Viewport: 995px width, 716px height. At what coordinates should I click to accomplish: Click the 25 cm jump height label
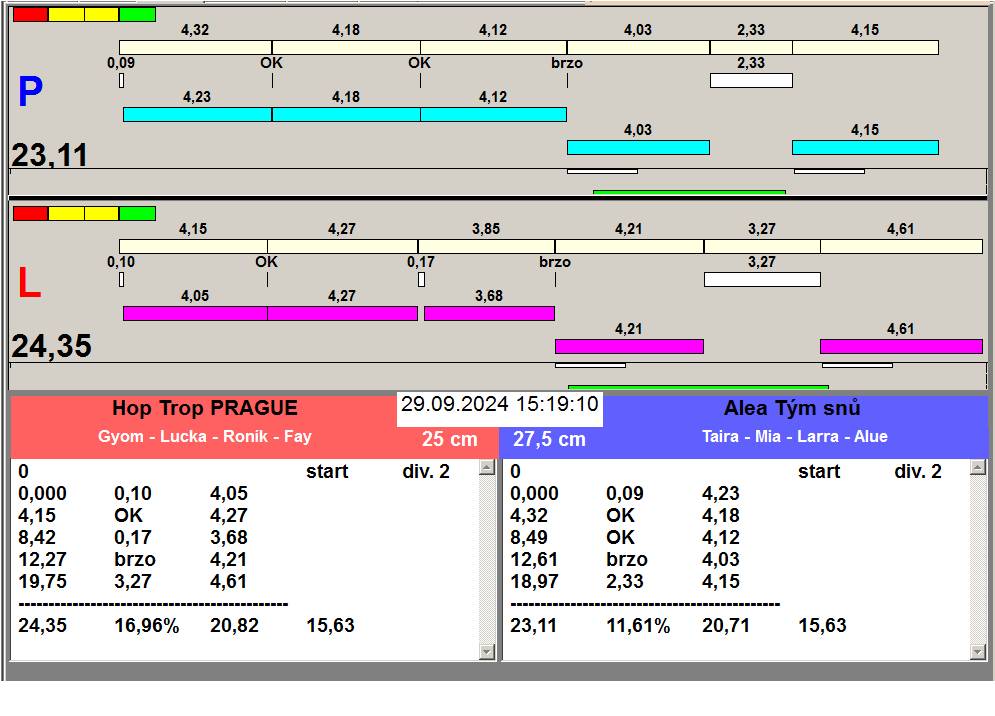click(x=449, y=439)
